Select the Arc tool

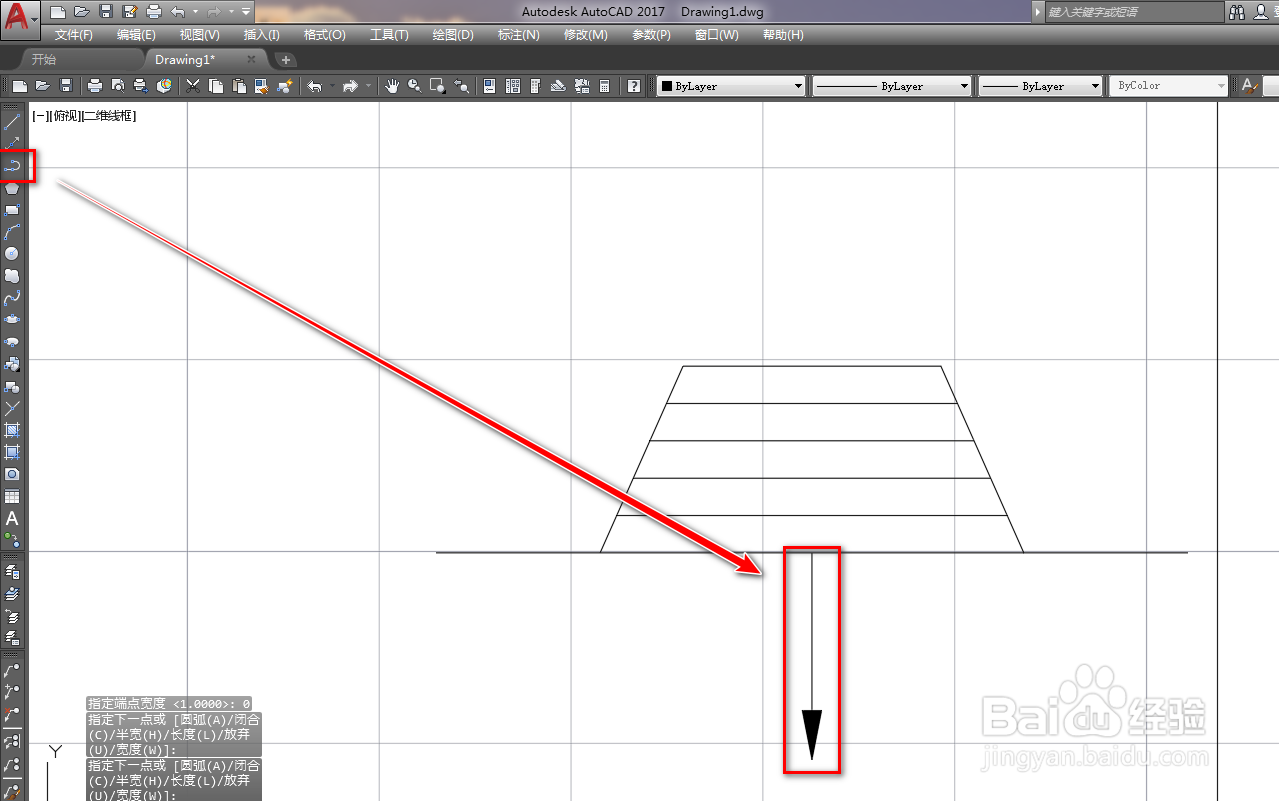(x=12, y=232)
